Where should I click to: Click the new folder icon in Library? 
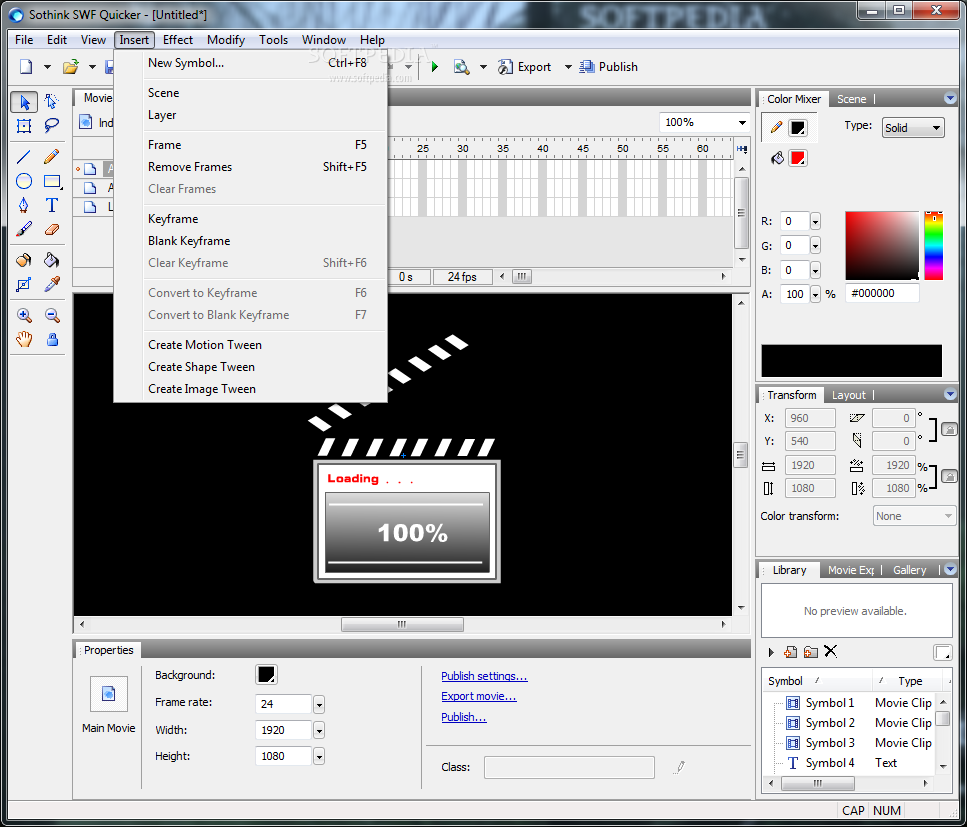point(811,652)
